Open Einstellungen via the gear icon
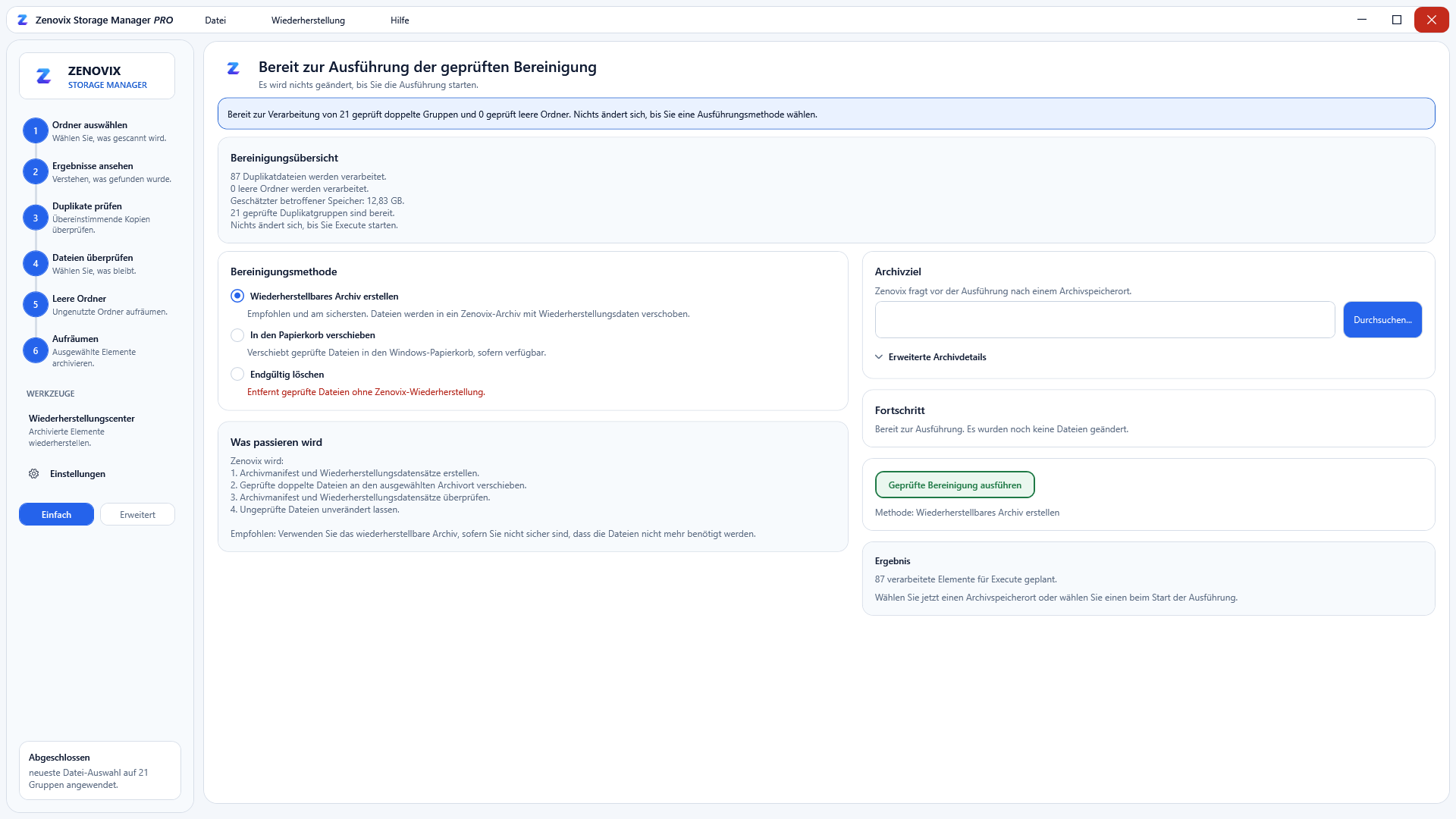This screenshot has width=1456, height=819. pos(34,473)
